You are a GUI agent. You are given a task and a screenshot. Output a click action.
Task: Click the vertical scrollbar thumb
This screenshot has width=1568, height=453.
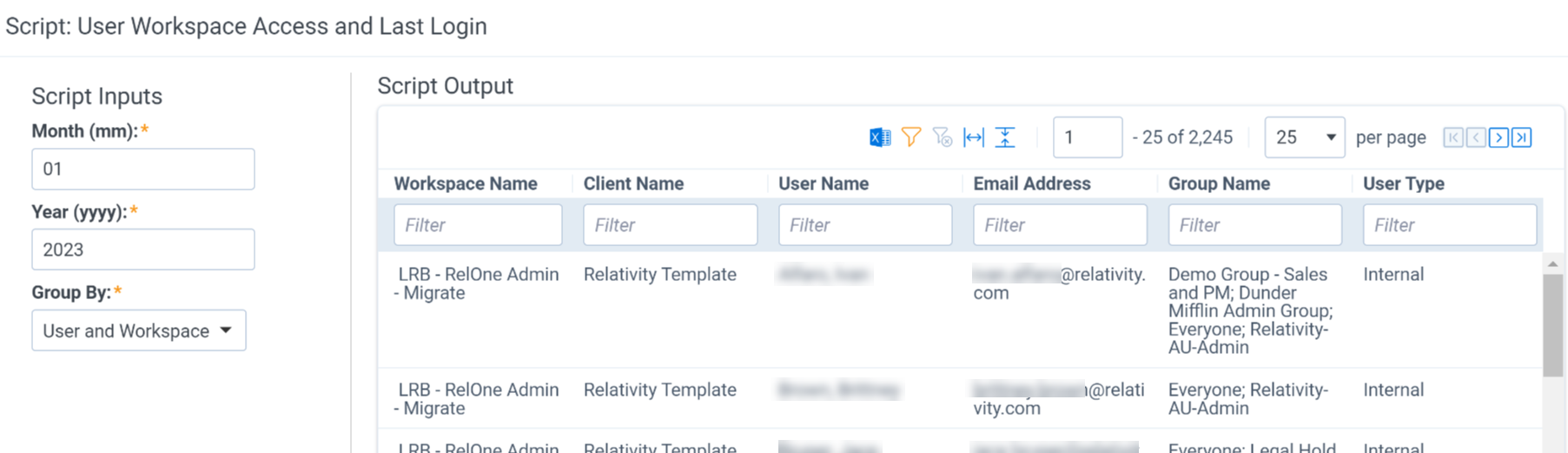click(1553, 324)
